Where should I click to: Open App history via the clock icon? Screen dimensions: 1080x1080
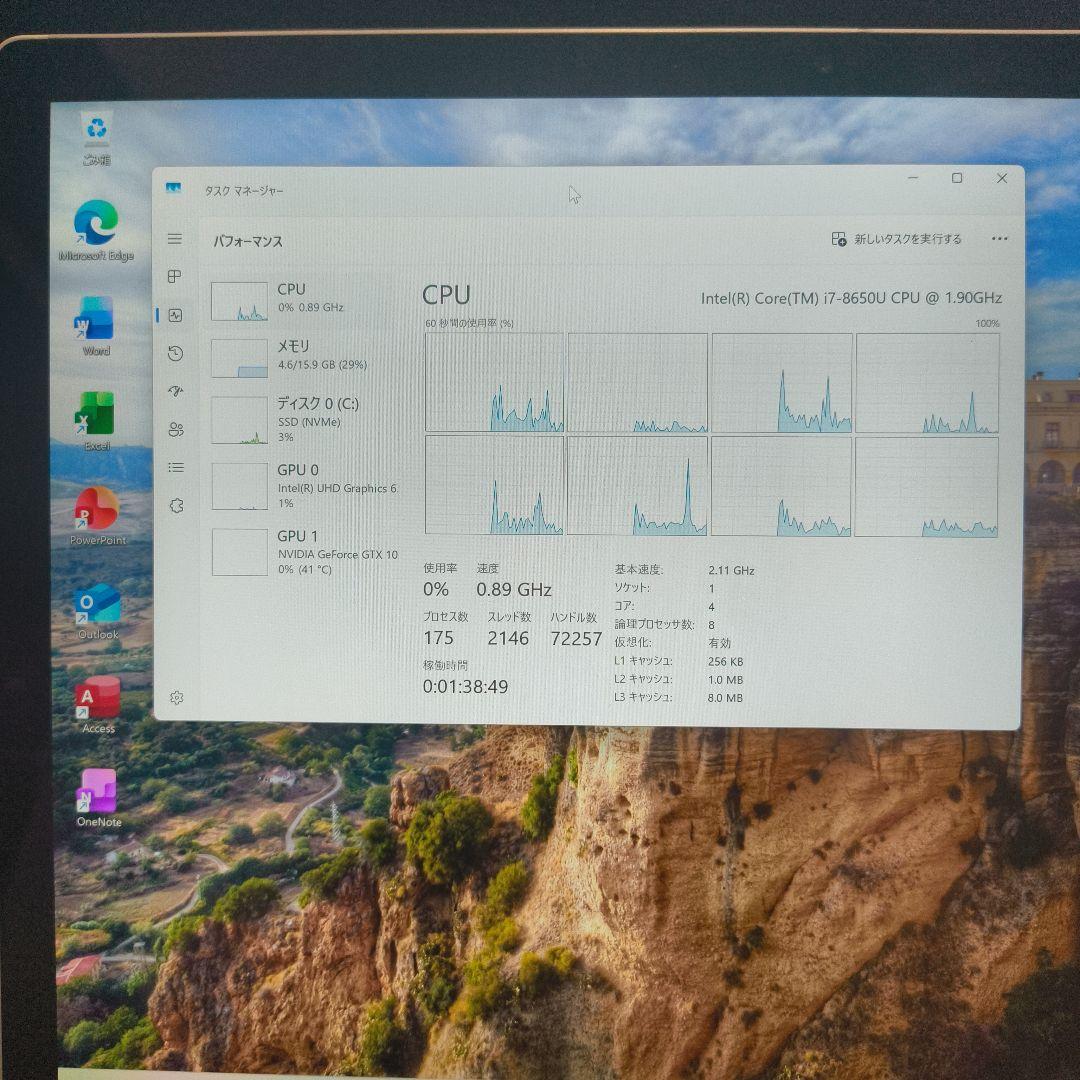tap(175, 353)
